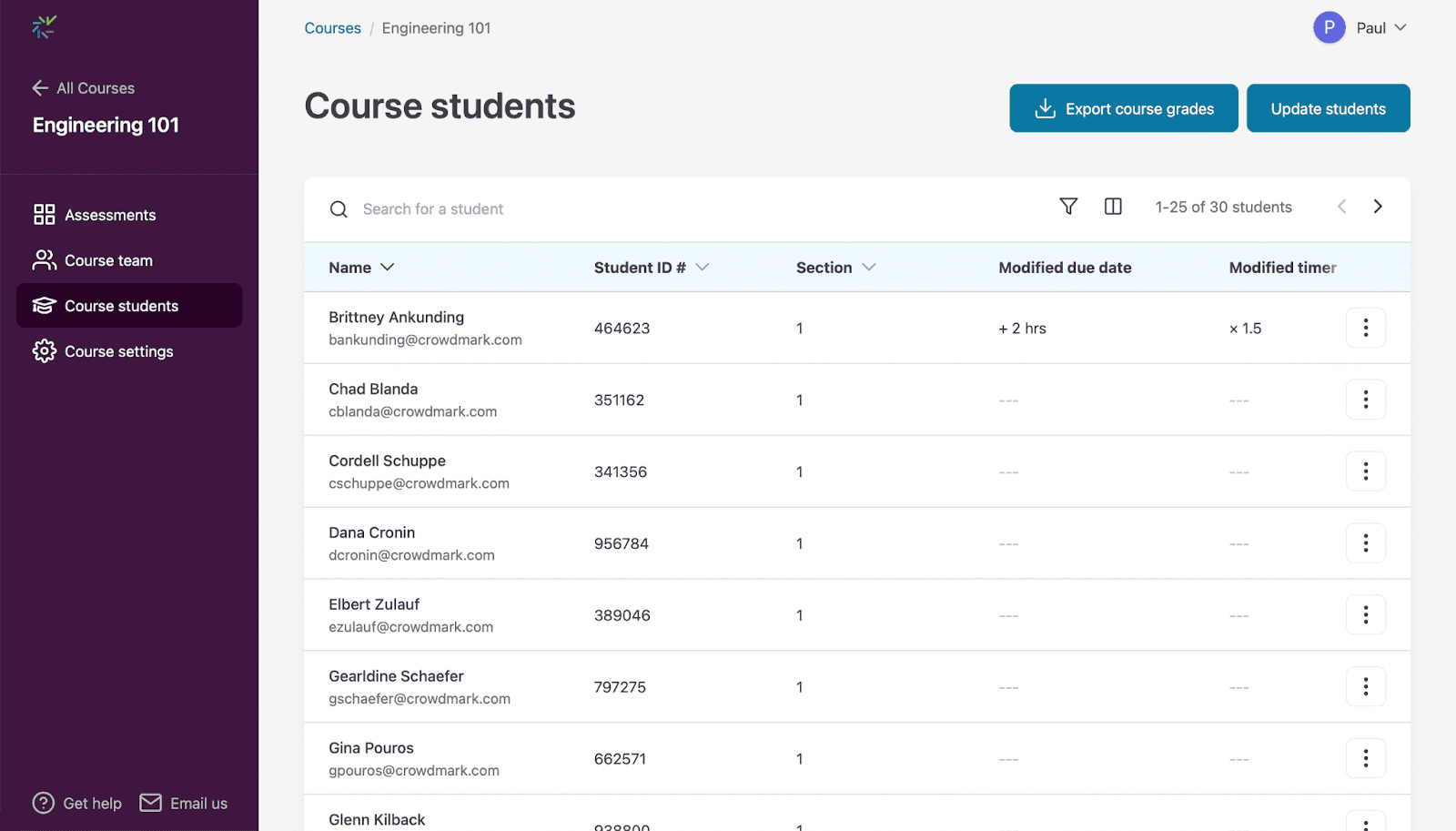Screen dimensions: 1456x831
Task: Follow the Courses breadcrumb link
Action: (x=332, y=28)
